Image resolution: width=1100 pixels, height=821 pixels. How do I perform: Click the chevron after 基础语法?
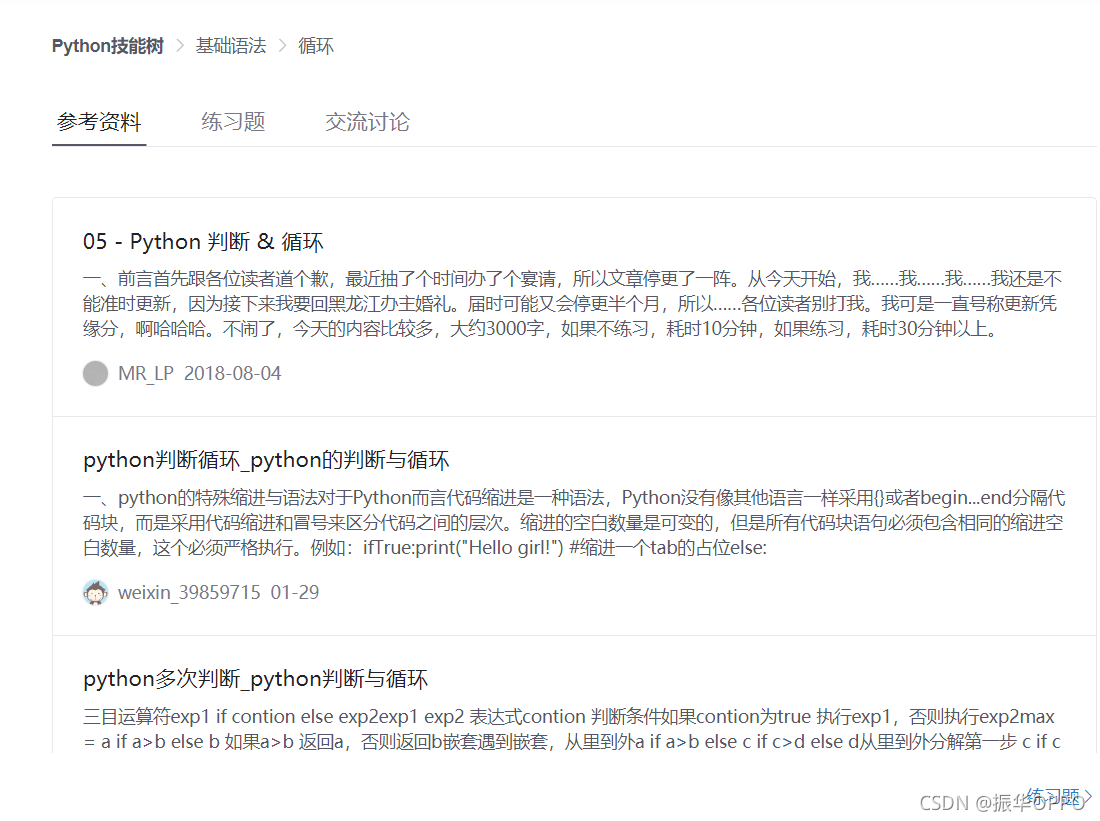click(x=283, y=46)
